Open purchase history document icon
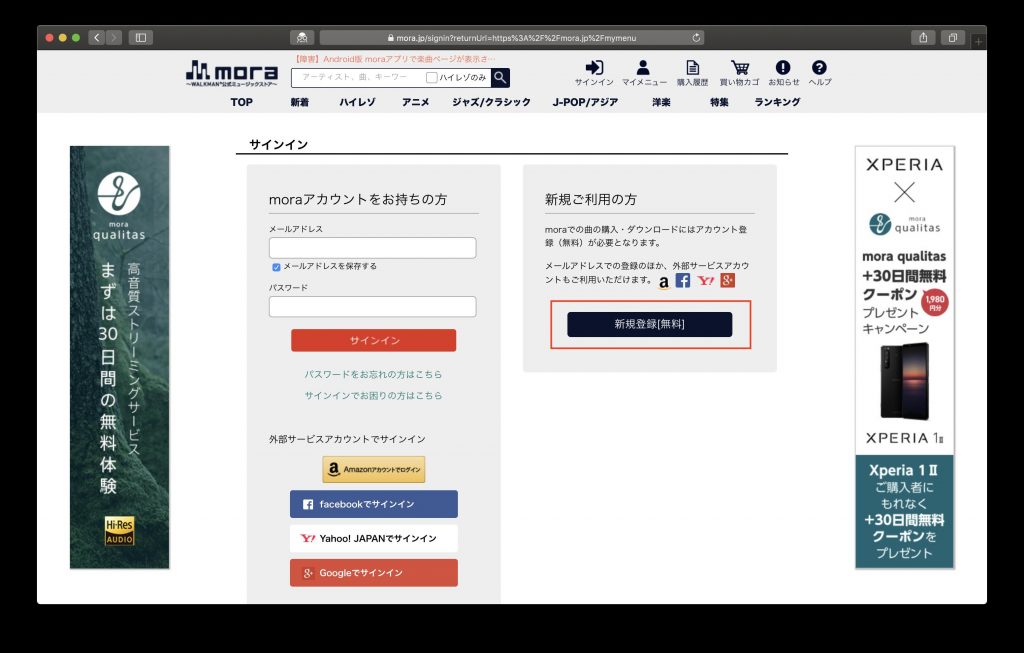 692,67
